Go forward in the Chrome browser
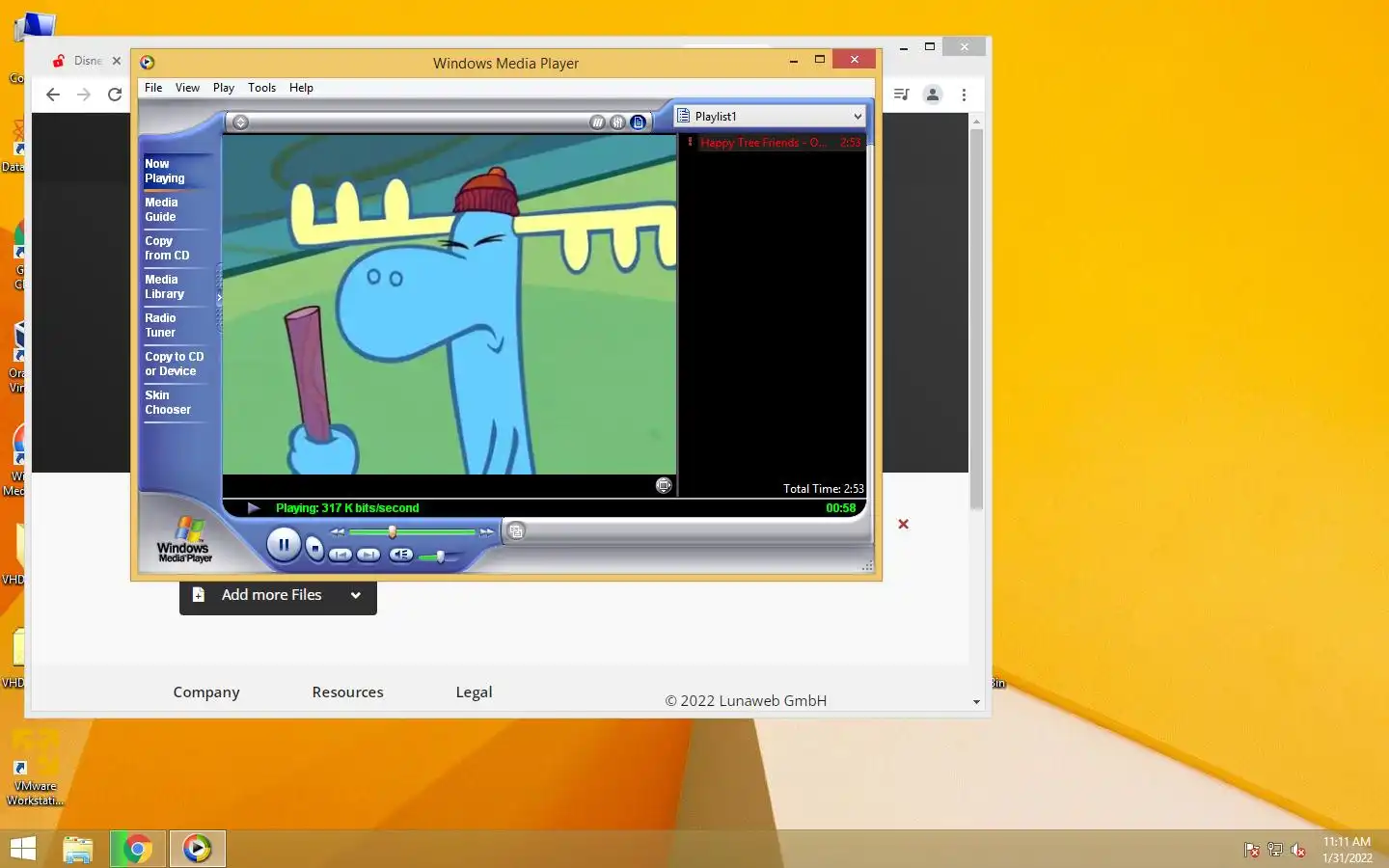 [84, 95]
